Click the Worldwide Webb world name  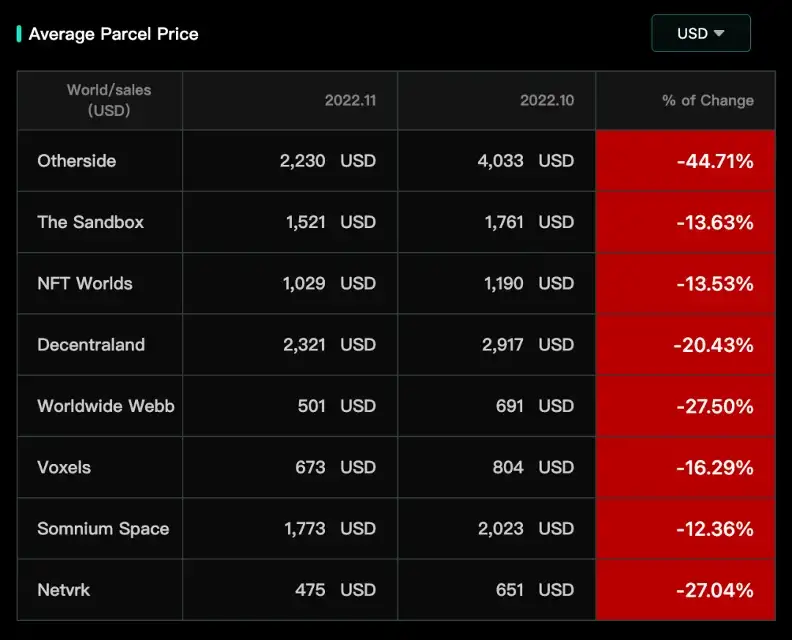pos(106,406)
